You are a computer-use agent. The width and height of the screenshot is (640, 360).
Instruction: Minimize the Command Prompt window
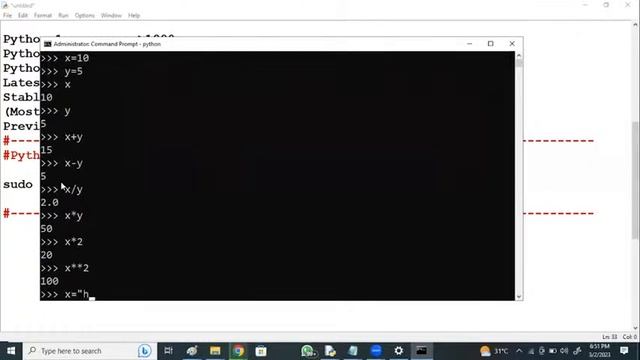click(469, 44)
